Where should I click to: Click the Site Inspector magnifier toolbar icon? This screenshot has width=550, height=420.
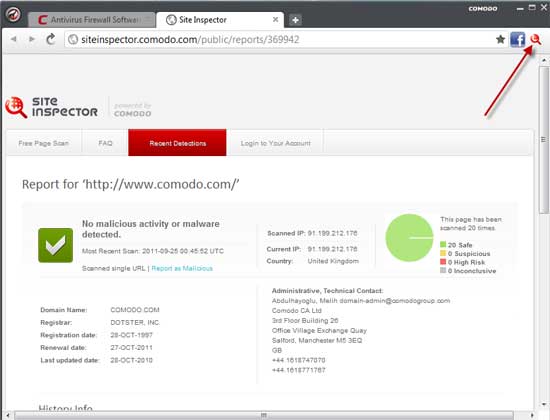click(x=536, y=39)
